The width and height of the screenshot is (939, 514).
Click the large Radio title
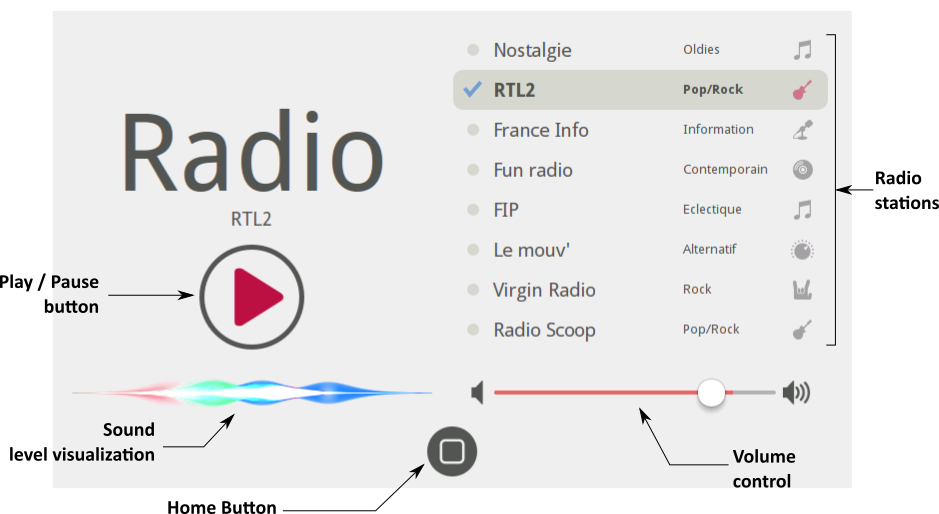252,152
